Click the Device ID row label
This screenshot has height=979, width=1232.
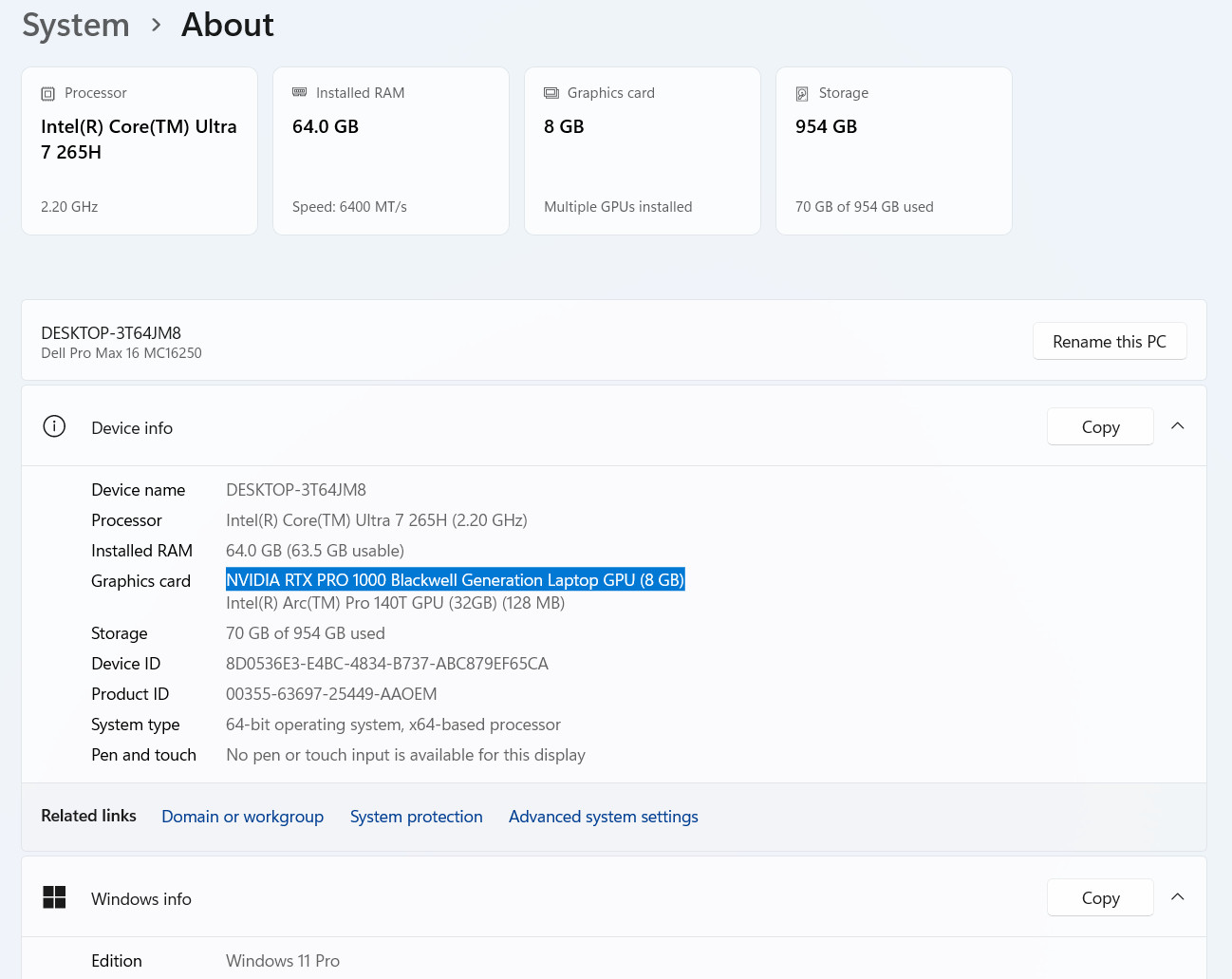pyautogui.click(x=125, y=664)
